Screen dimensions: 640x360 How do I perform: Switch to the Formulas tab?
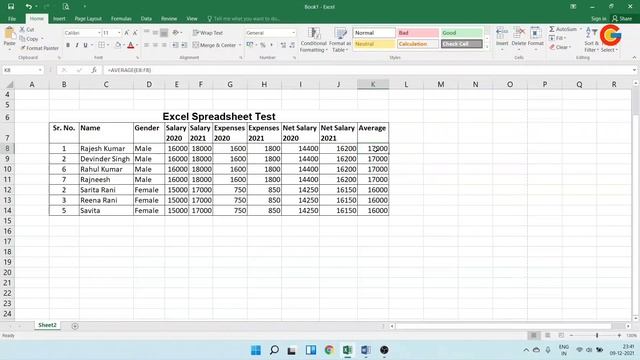[121, 19]
